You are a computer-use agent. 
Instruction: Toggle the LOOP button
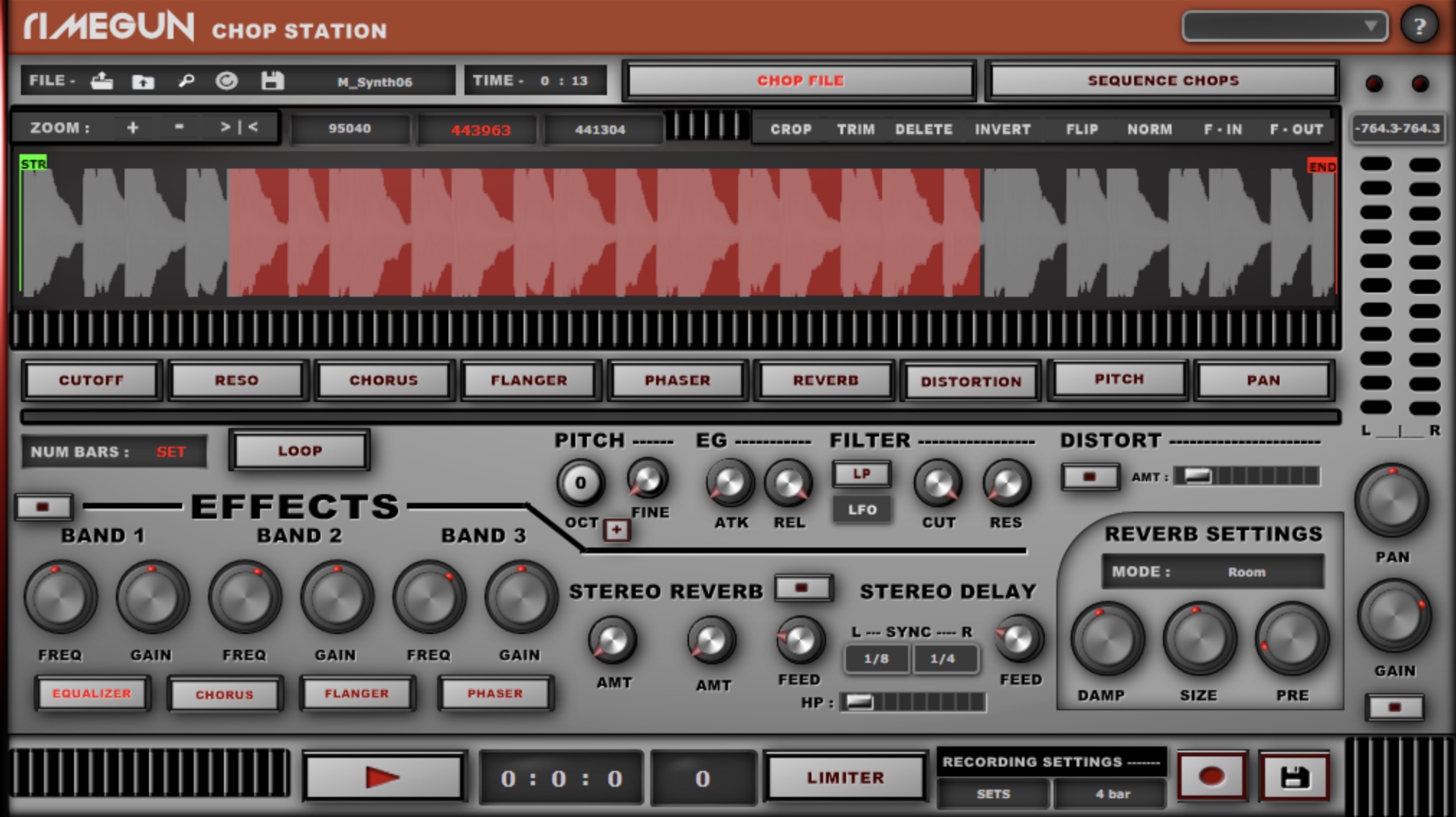300,451
